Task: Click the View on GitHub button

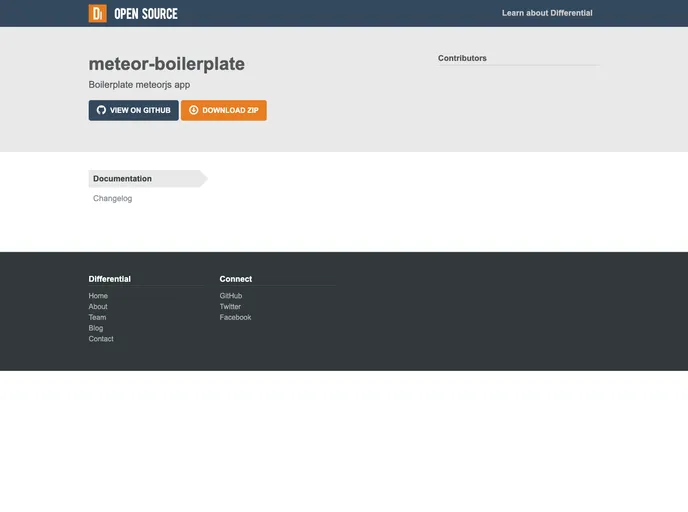Action: pos(133,110)
